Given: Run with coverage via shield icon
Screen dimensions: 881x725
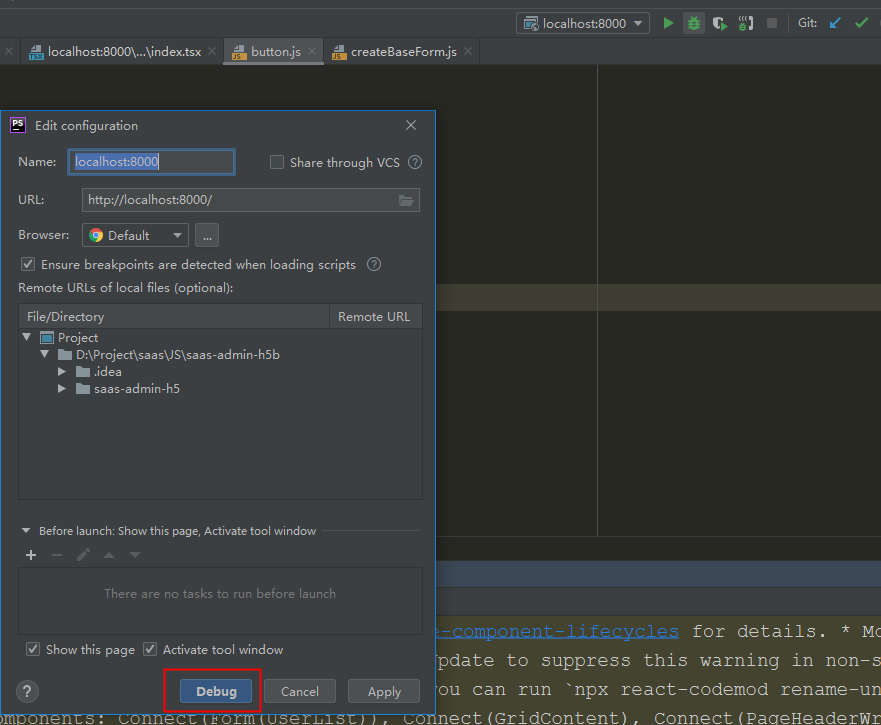Looking at the screenshot, I should pyautogui.click(x=720, y=23).
